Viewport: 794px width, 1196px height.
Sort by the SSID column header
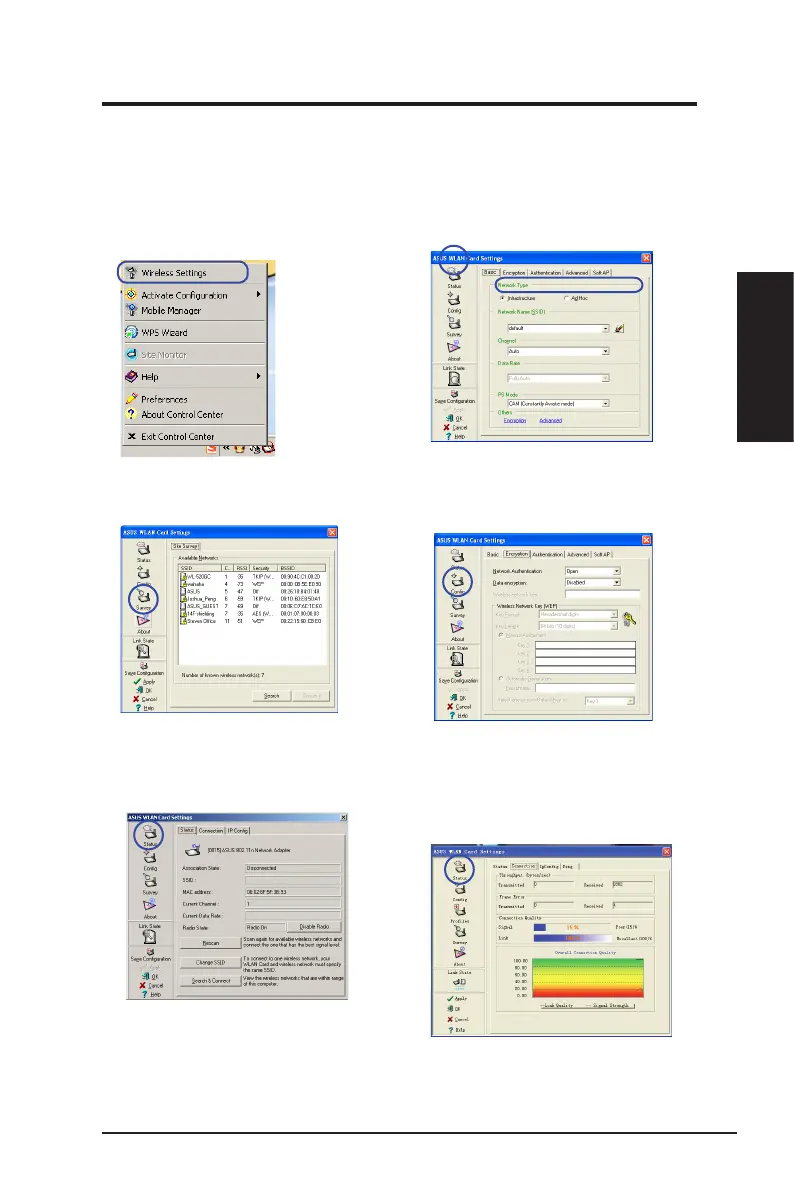coord(200,568)
